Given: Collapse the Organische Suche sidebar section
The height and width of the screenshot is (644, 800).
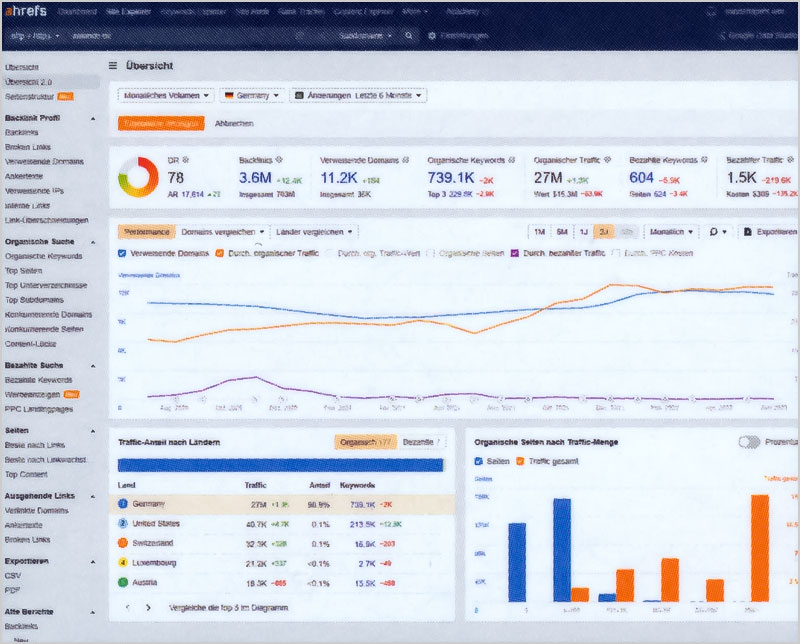Looking at the screenshot, I should click(x=93, y=242).
